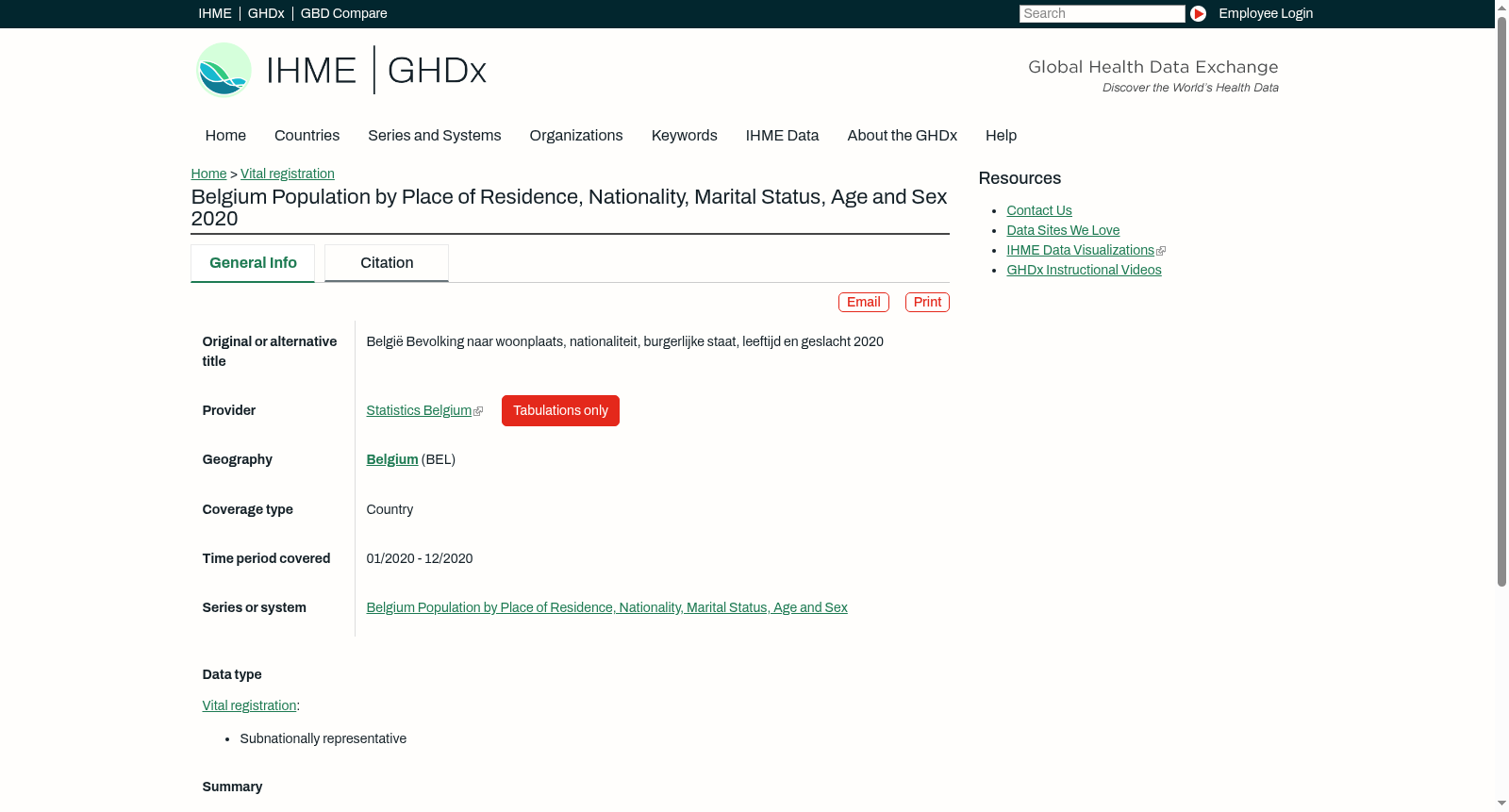Click the (BEL) country code text

point(439,459)
